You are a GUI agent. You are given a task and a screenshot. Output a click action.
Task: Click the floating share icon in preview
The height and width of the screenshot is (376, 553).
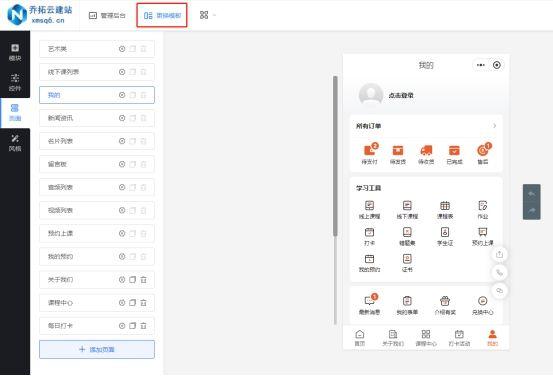click(x=499, y=254)
